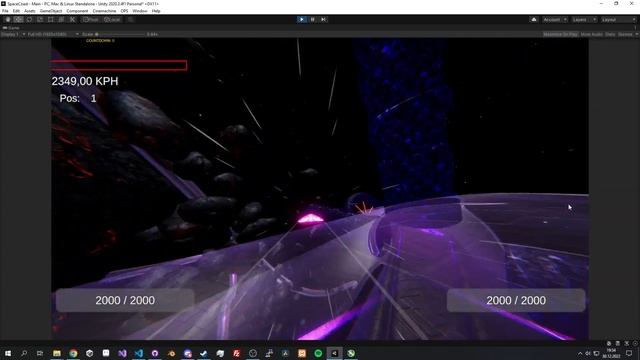Open the Component menu

coord(77,11)
